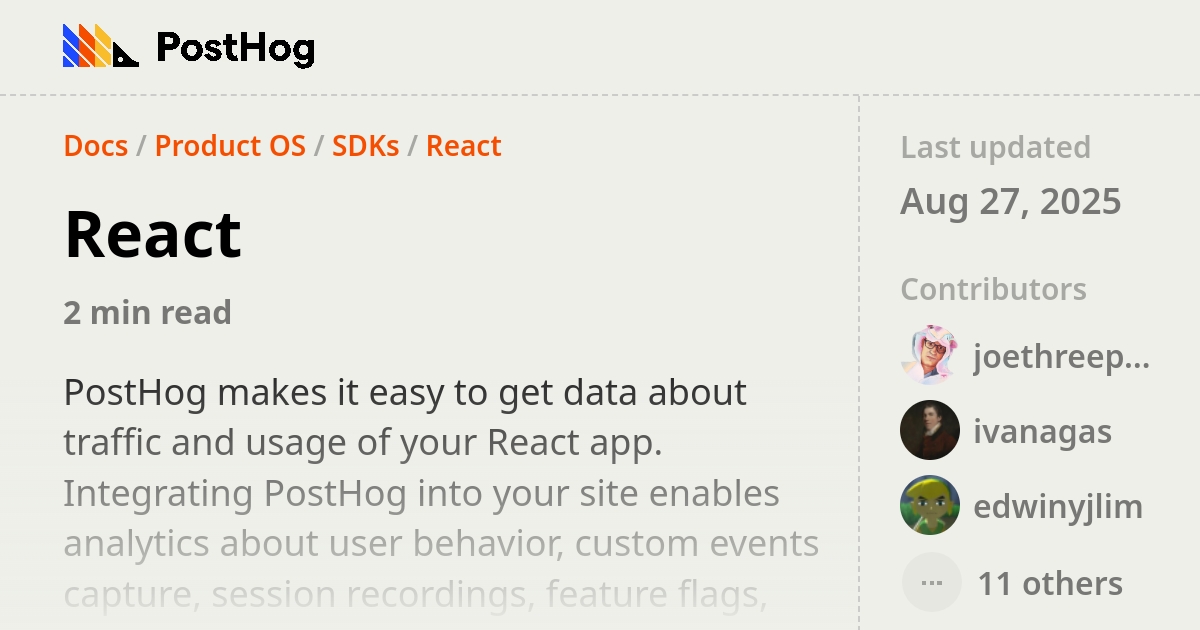Click the React page heading
Screen dimensions: 1200x630
pos(152,235)
